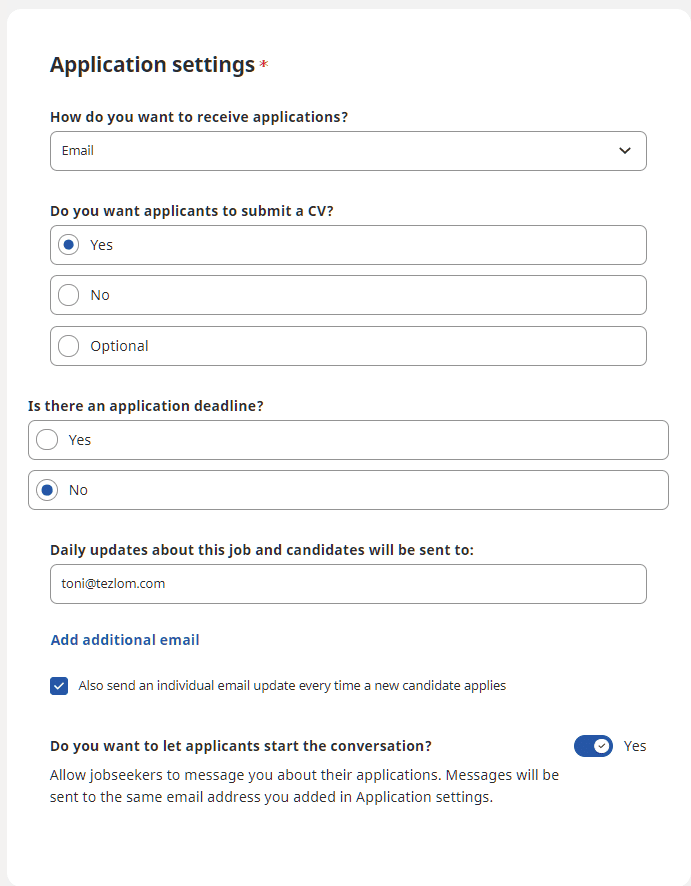Select No for submitting a CV
Viewport: 691px width, 886px height.
(x=69, y=295)
